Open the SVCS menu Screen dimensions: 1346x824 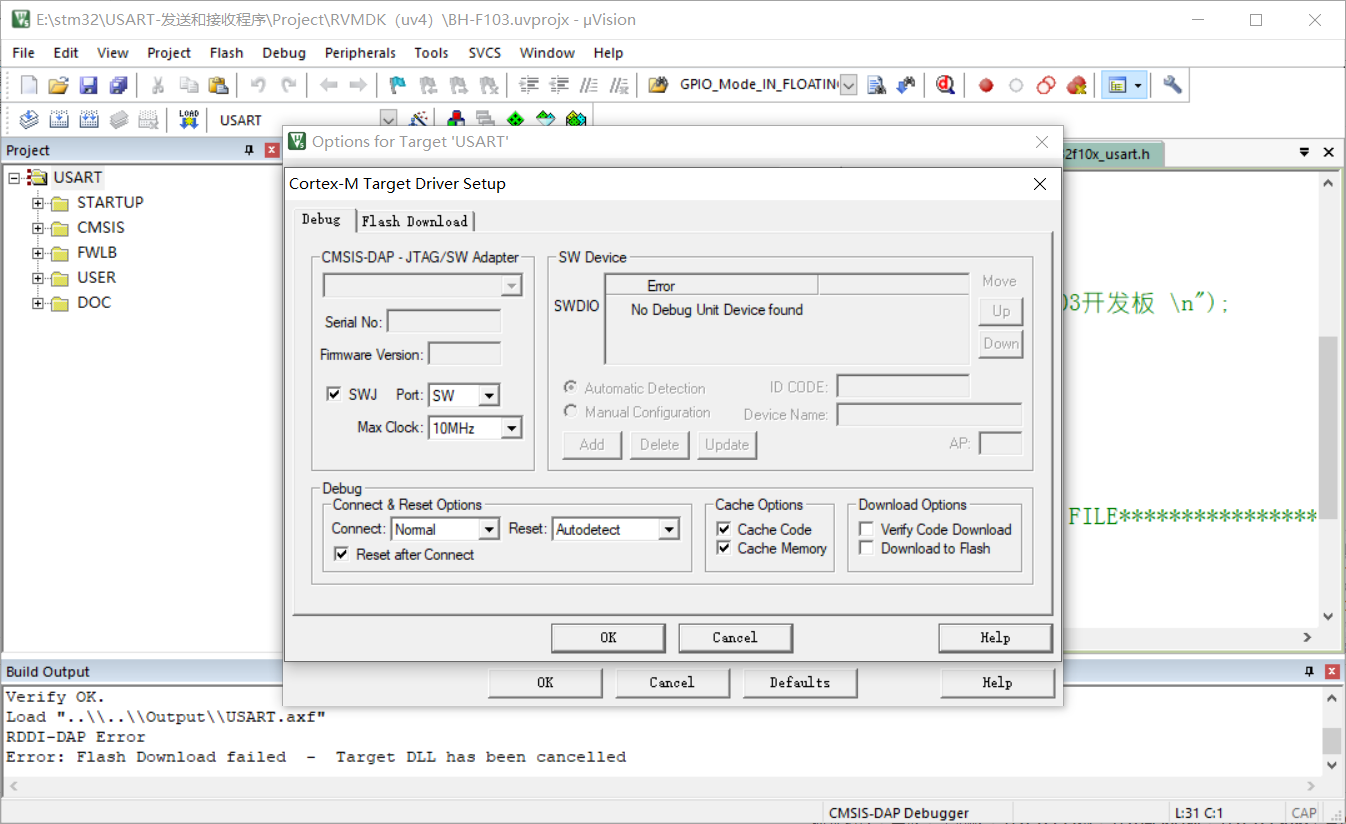coord(485,53)
